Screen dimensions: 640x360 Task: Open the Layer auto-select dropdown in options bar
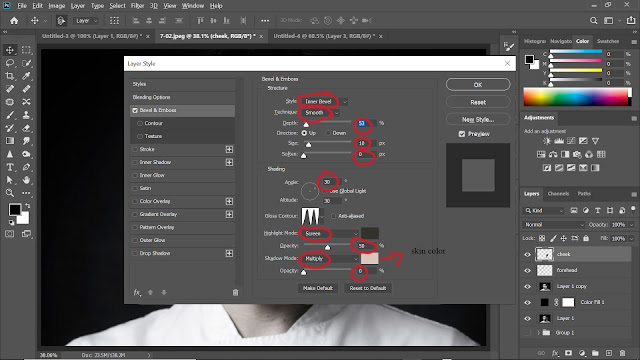click(x=87, y=21)
